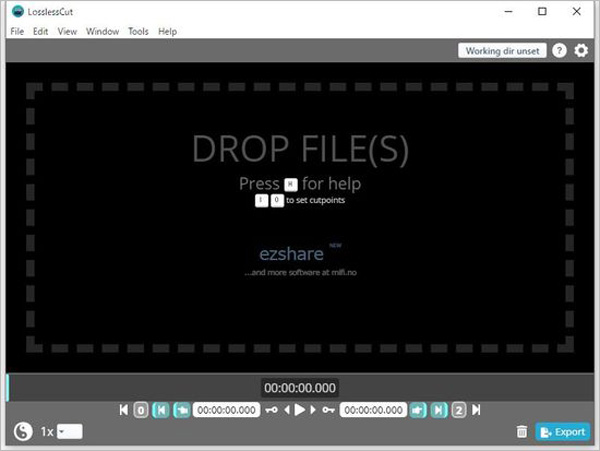The height and width of the screenshot is (451, 600).
Task: Seek to the next keyframe
Action: coord(328,410)
